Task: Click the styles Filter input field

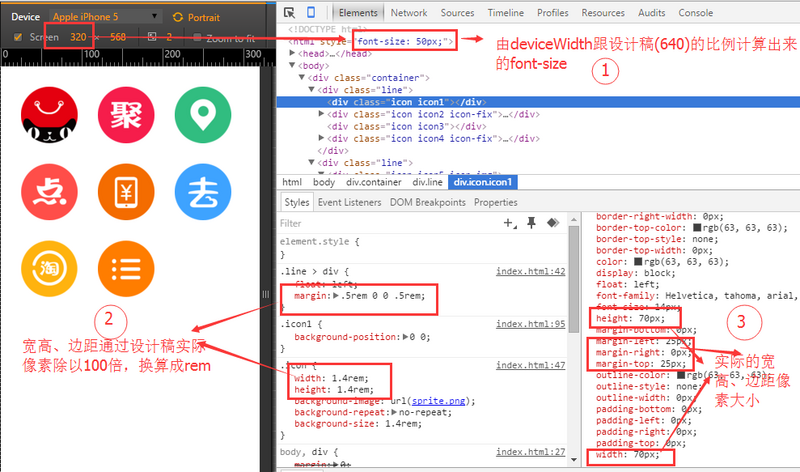Action: 380,223
